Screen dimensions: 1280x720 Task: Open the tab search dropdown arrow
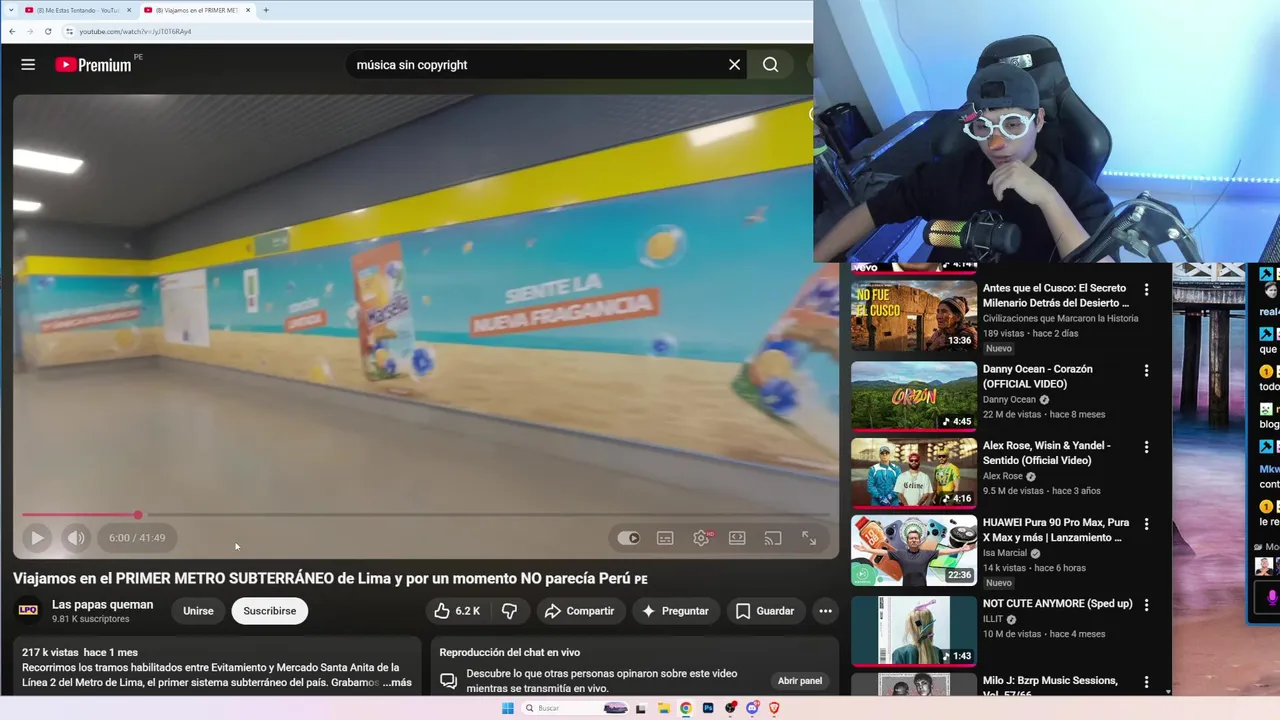[x=11, y=10]
